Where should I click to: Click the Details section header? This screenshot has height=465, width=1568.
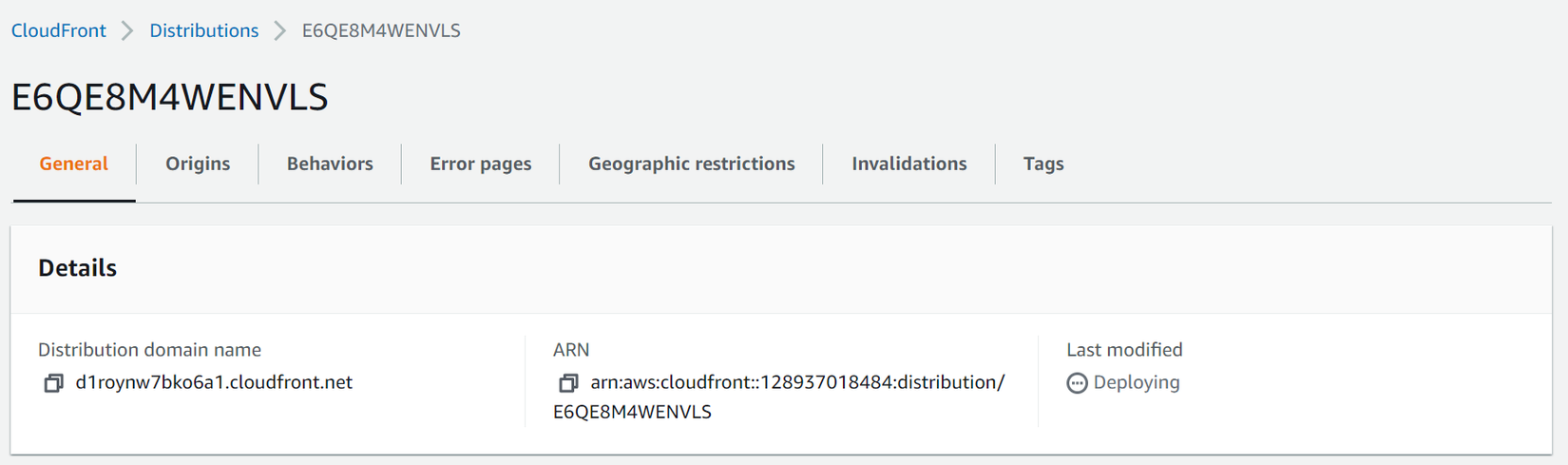pyautogui.click(x=77, y=268)
